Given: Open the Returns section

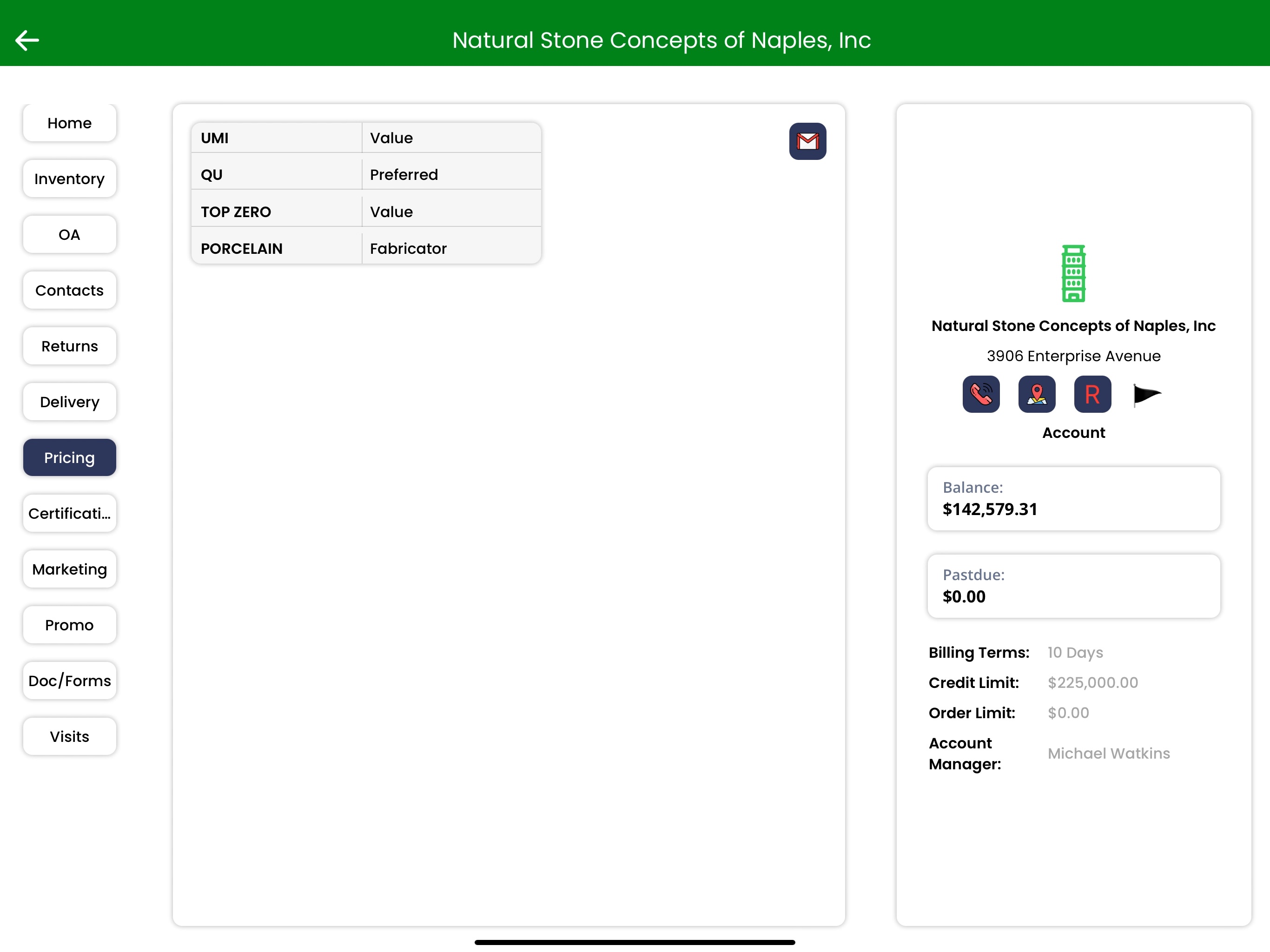Looking at the screenshot, I should pos(69,346).
